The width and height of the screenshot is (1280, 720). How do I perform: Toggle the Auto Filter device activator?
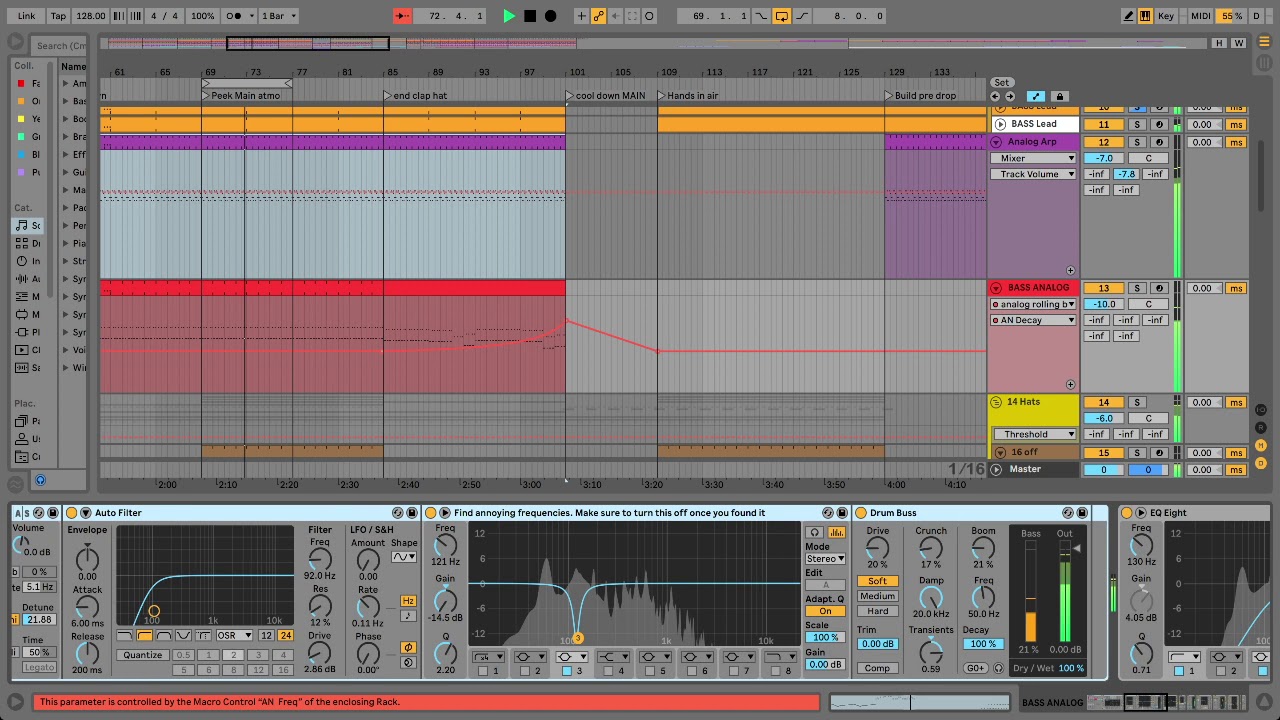[72, 513]
